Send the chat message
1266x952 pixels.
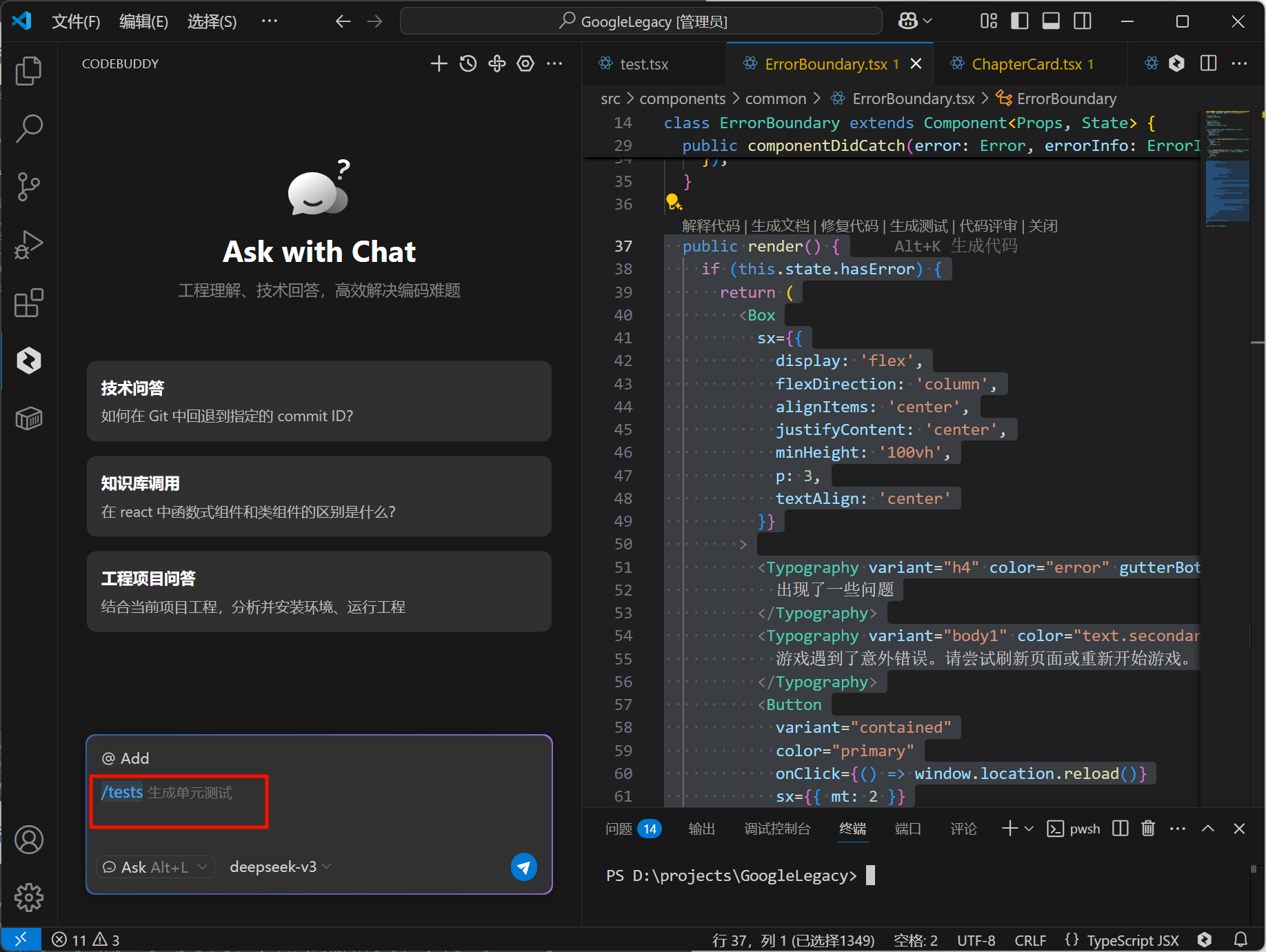[523, 867]
